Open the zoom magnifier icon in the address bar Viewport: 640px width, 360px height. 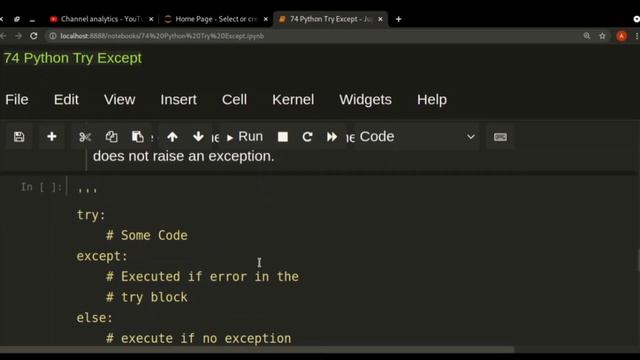click(587, 36)
